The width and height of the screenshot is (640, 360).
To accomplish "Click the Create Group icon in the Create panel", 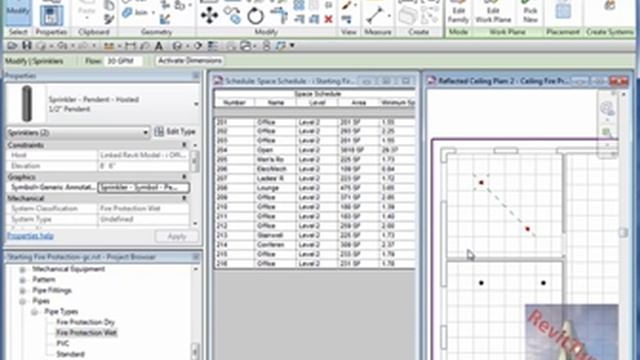I will pyautogui.click(x=407, y=16).
